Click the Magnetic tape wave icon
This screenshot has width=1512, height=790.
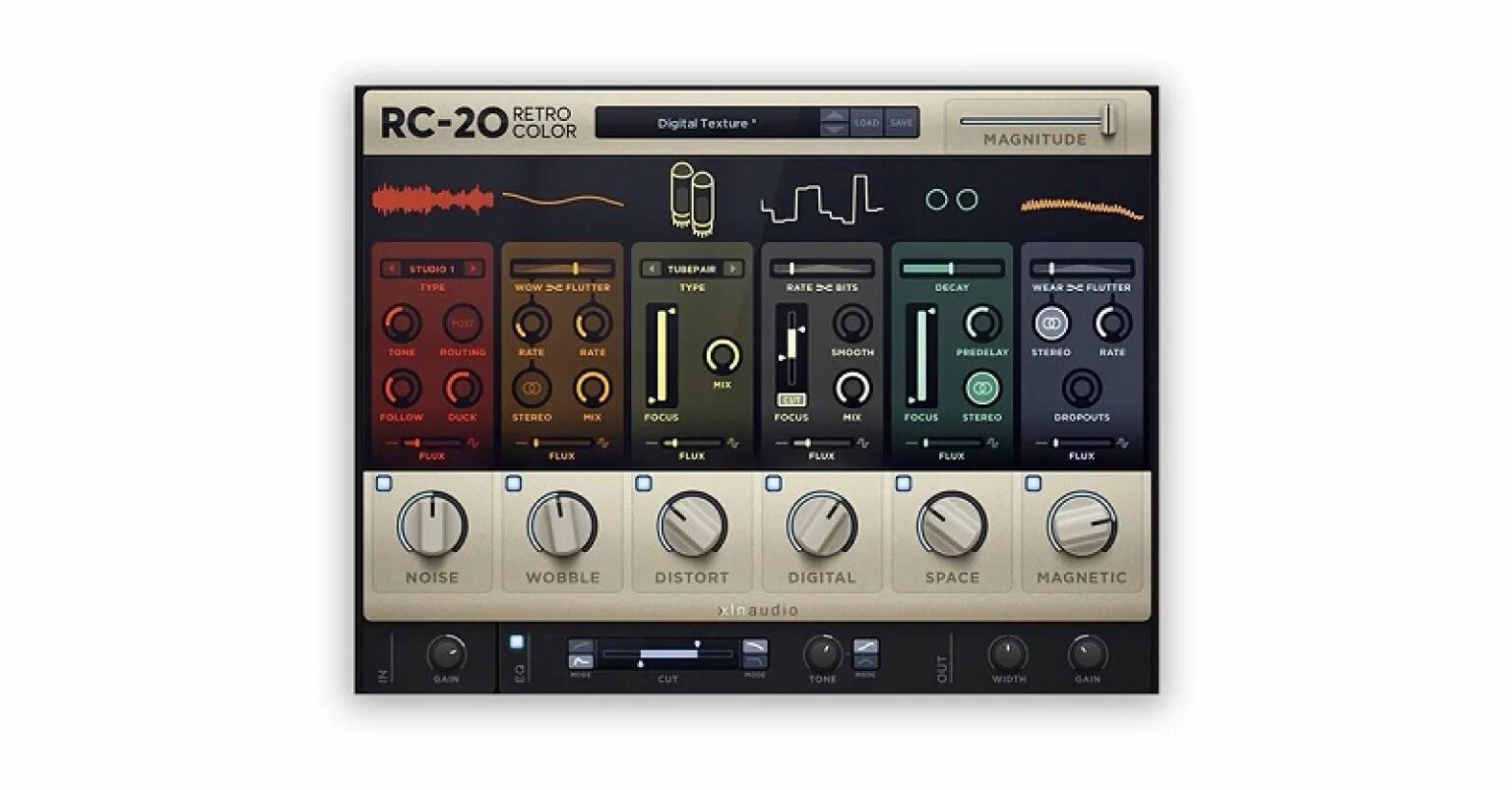(1082, 208)
